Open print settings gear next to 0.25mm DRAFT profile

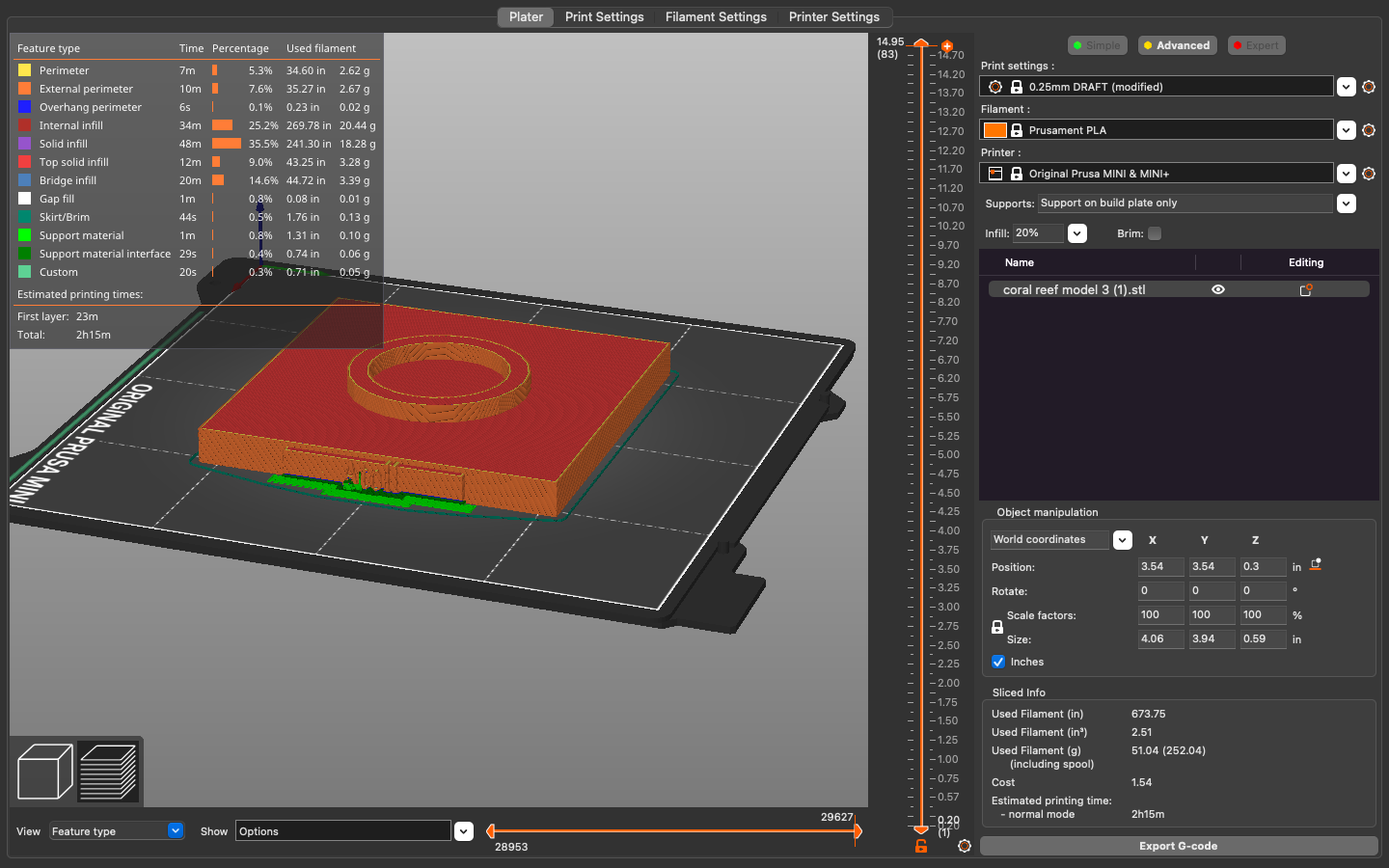[x=1369, y=87]
